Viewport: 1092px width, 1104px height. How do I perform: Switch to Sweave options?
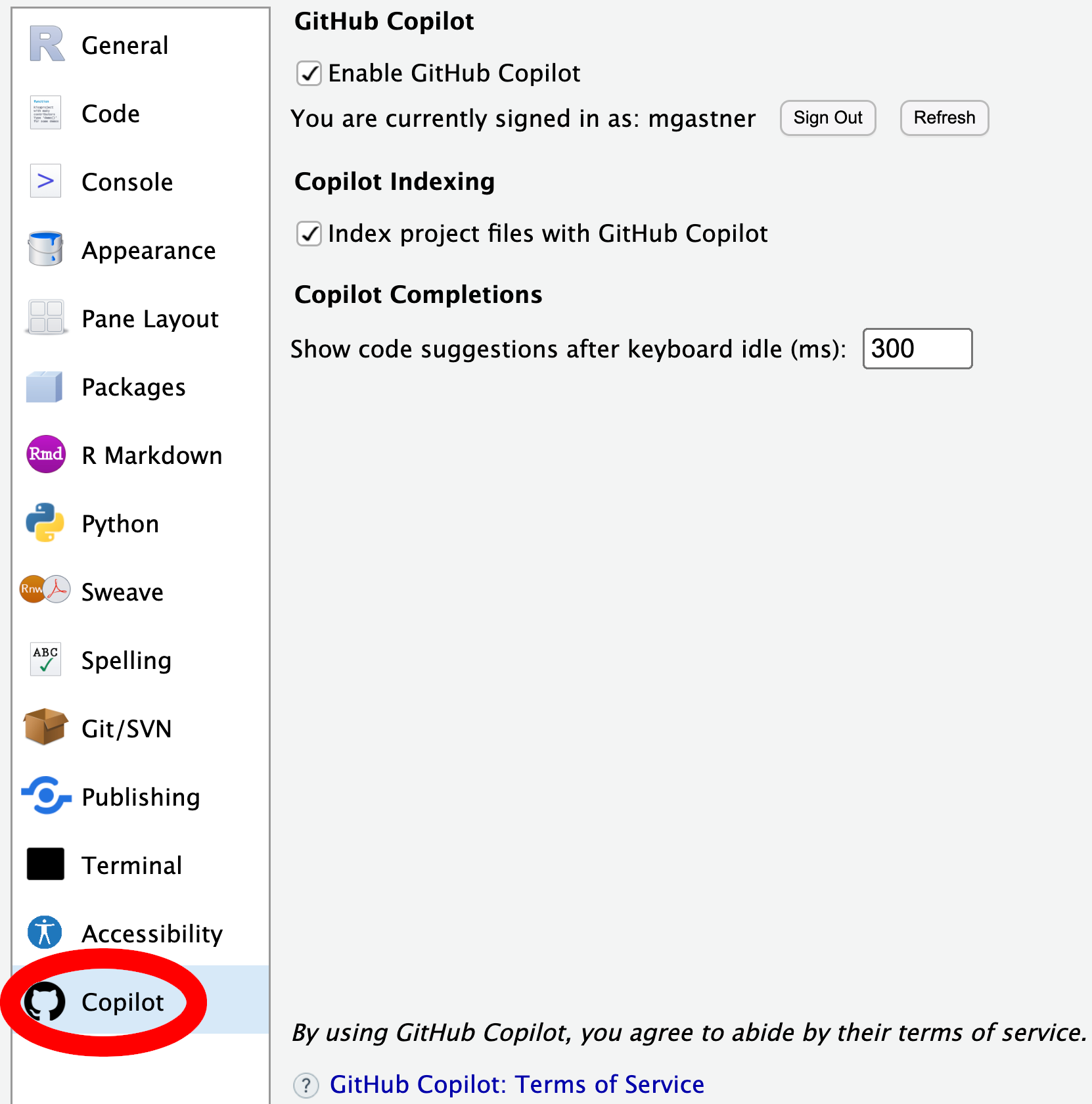point(141,591)
